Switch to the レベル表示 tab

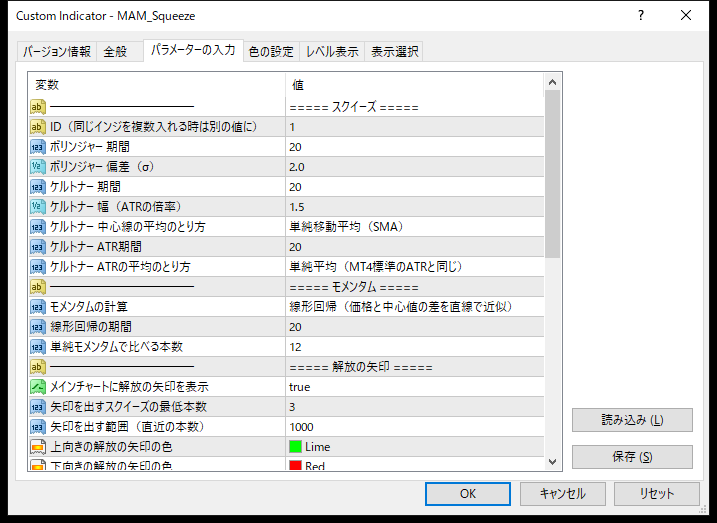click(x=332, y=52)
